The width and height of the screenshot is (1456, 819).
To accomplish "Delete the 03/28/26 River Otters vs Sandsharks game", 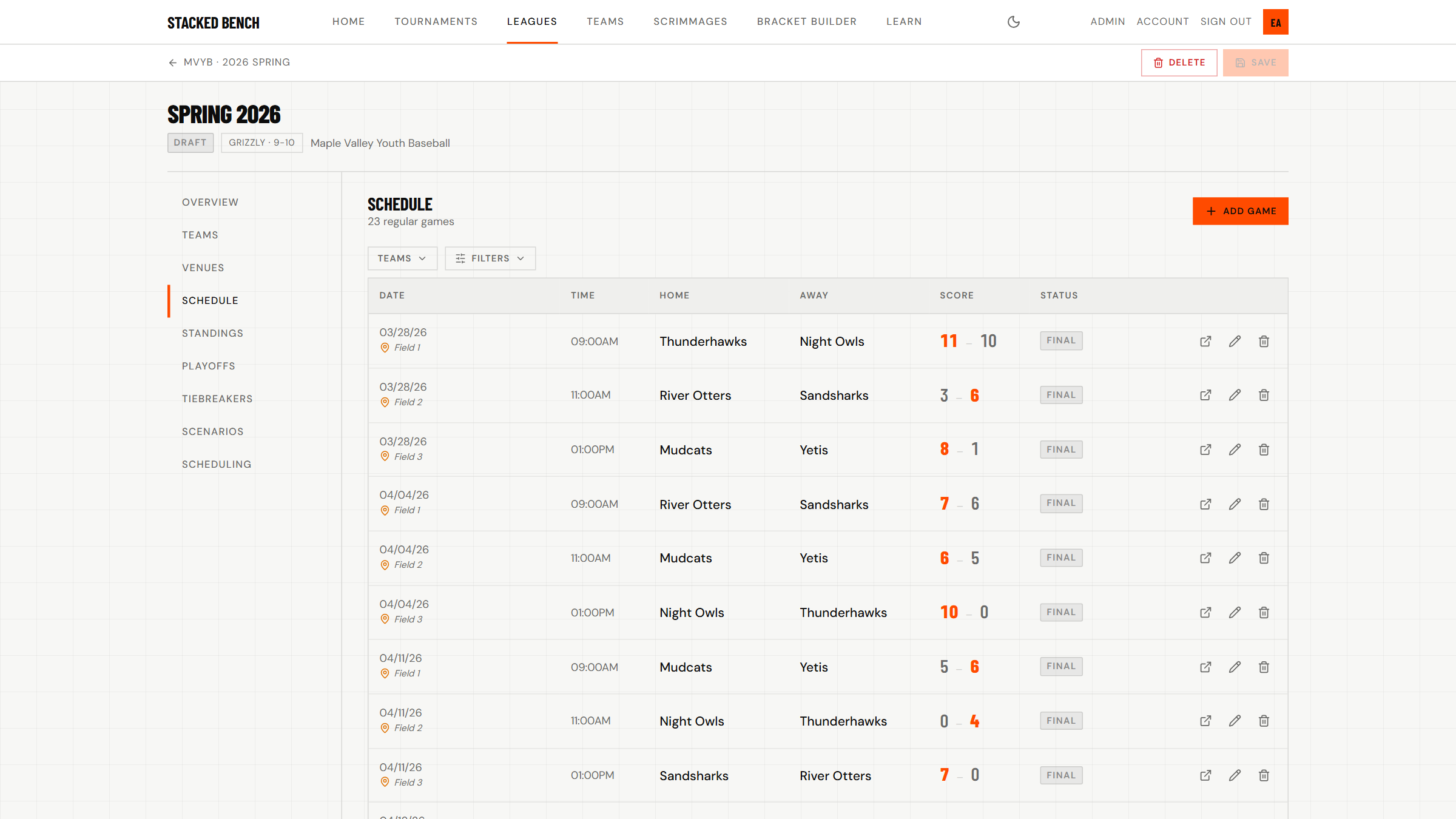I will [x=1264, y=395].
